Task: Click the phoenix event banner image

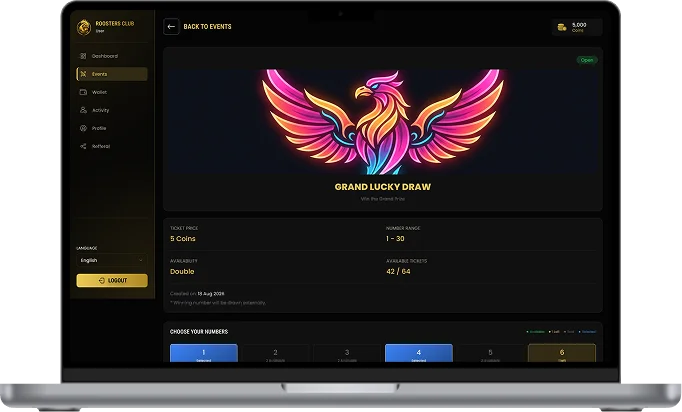Action: 383,121
